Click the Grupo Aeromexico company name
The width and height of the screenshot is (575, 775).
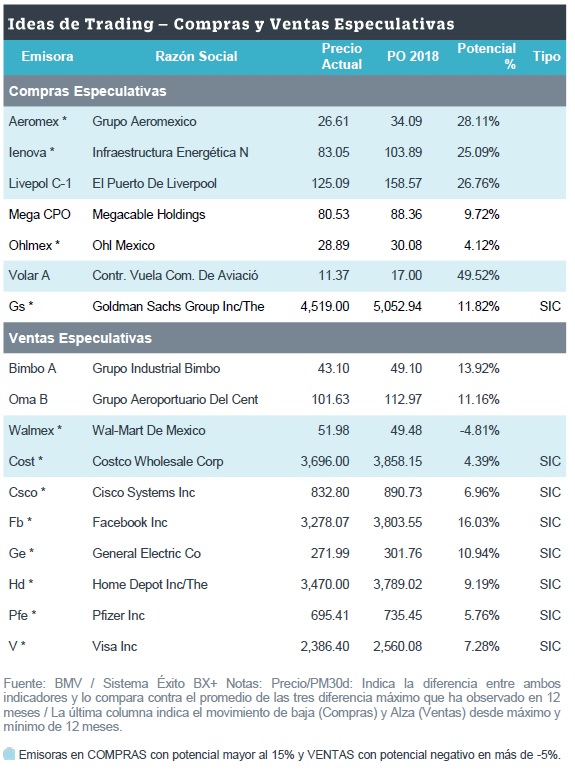pos(144,122)
